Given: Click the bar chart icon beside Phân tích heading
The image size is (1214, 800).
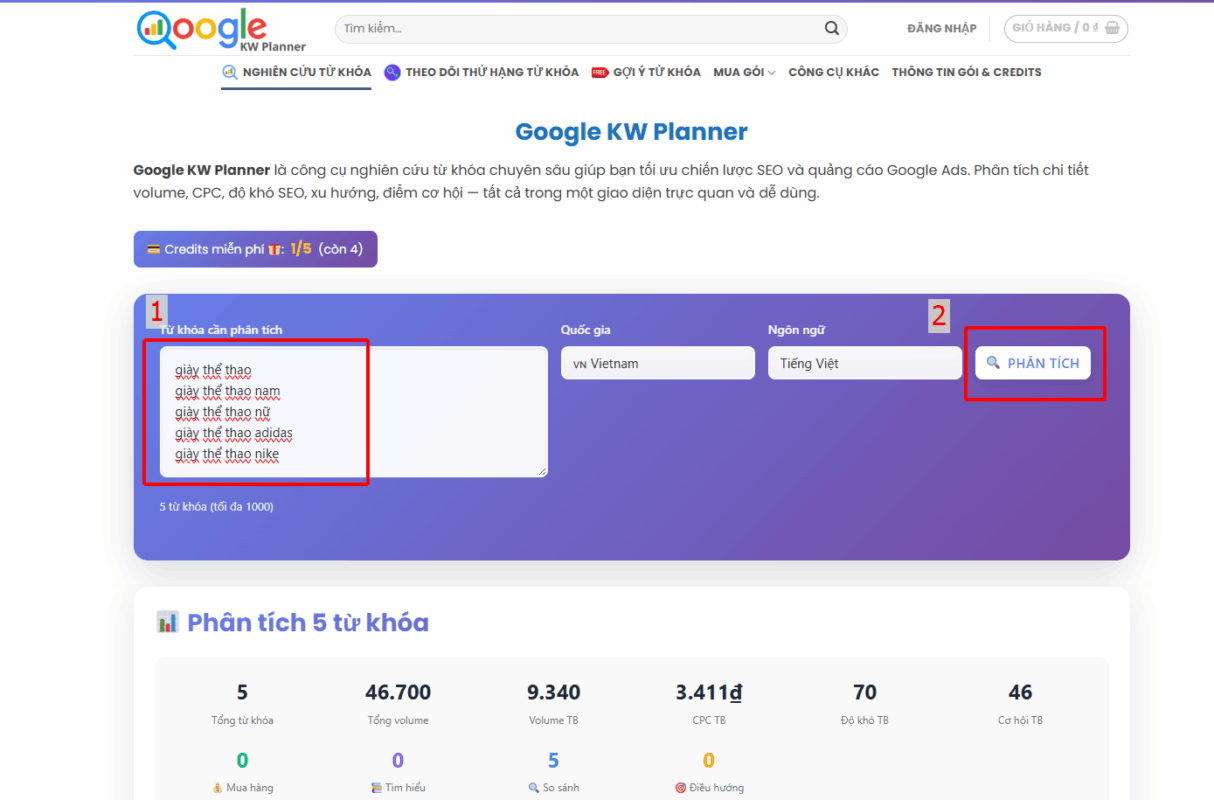Looking at the screenshot, I should click(167, 621).
